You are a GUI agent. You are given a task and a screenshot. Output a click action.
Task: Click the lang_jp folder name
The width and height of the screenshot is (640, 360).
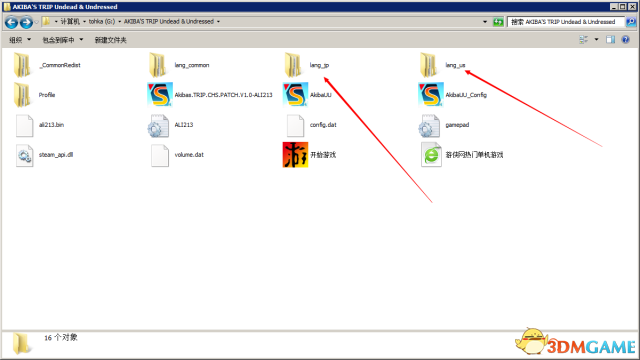pyautogui.click(x=319, y=65)
